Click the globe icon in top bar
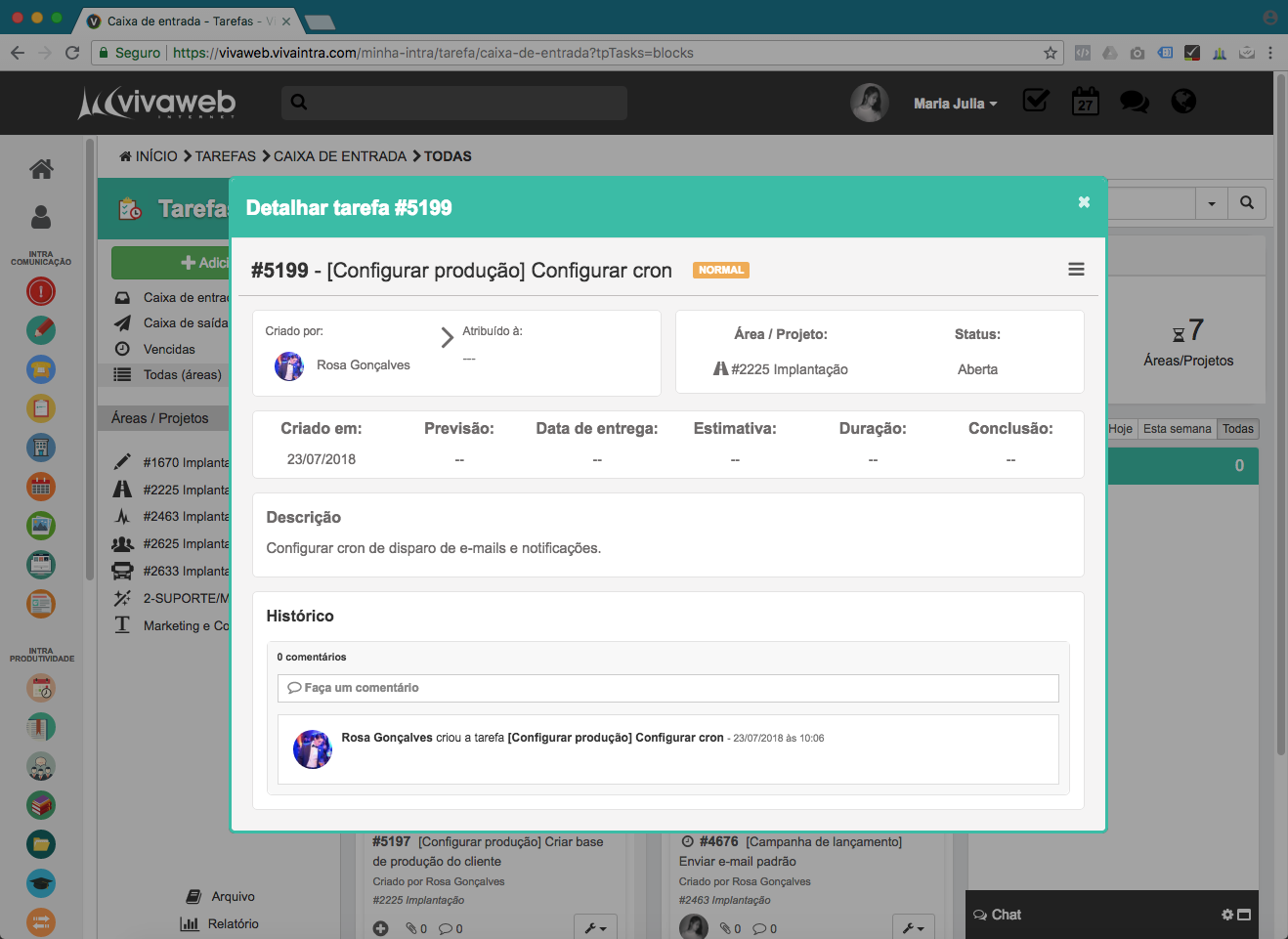The height and width of the screenshot is (939, 1288). (x=1183, y=102)
